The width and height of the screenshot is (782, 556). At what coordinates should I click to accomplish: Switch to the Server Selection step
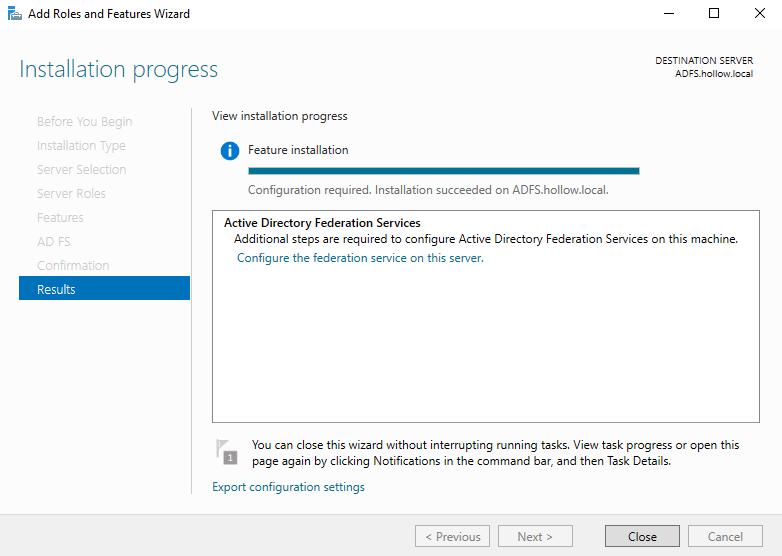pos(81,170)
